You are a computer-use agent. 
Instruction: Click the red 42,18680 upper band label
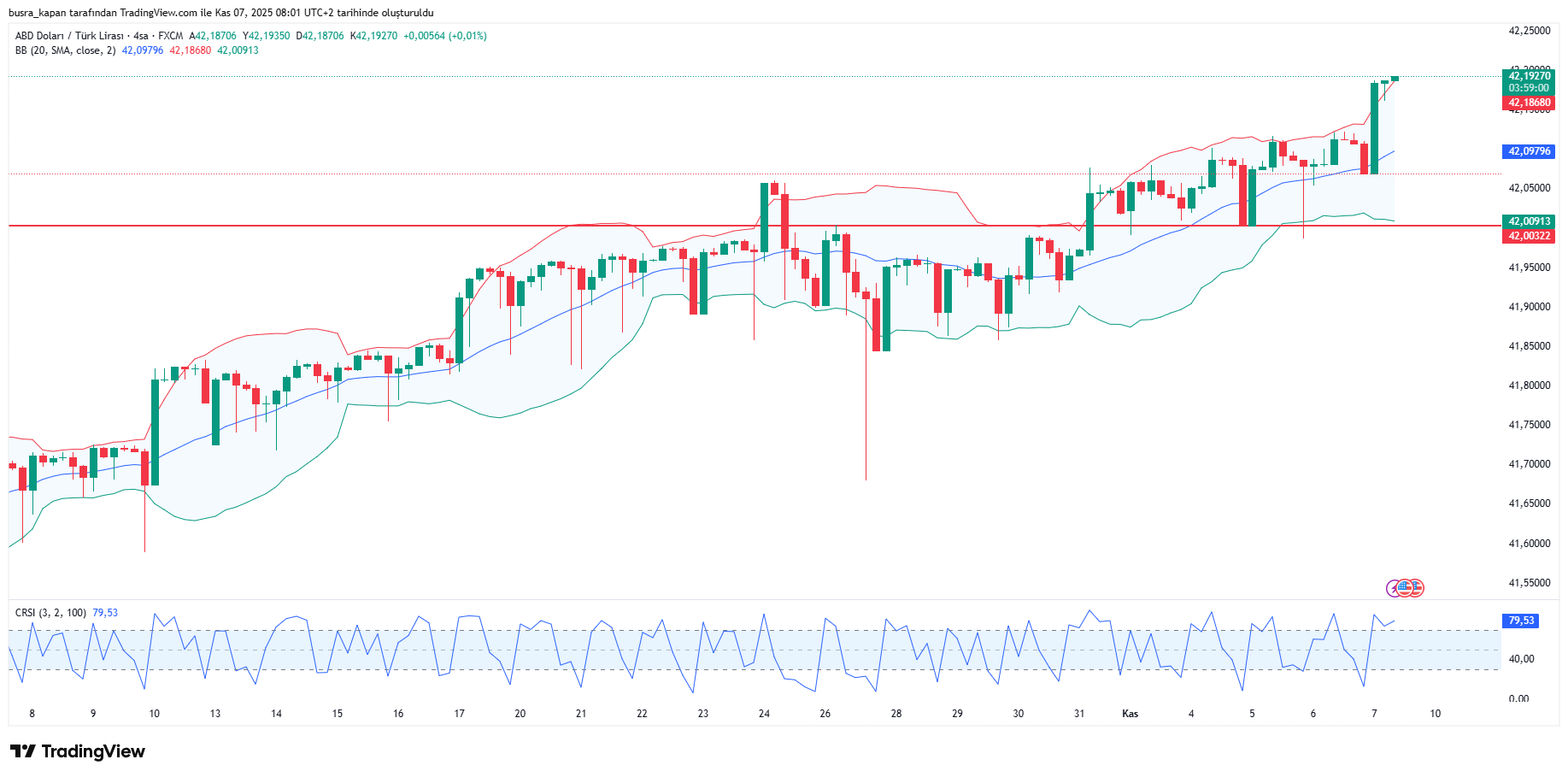click(1529, 103)
